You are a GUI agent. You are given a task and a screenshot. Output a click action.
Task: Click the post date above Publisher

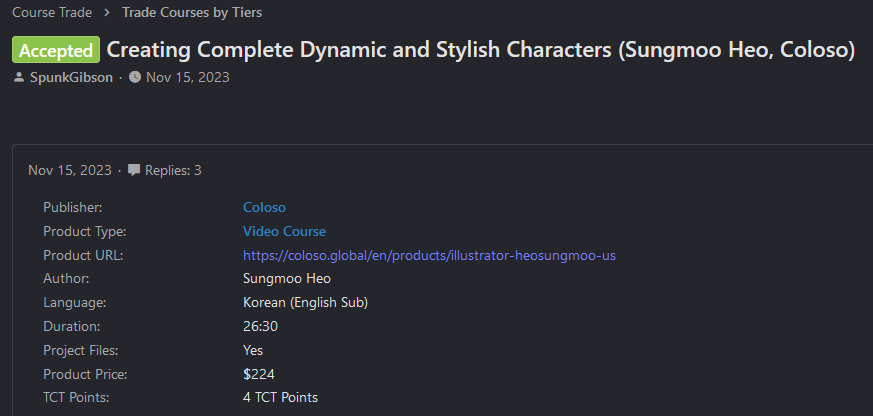(x=70, y=171)
